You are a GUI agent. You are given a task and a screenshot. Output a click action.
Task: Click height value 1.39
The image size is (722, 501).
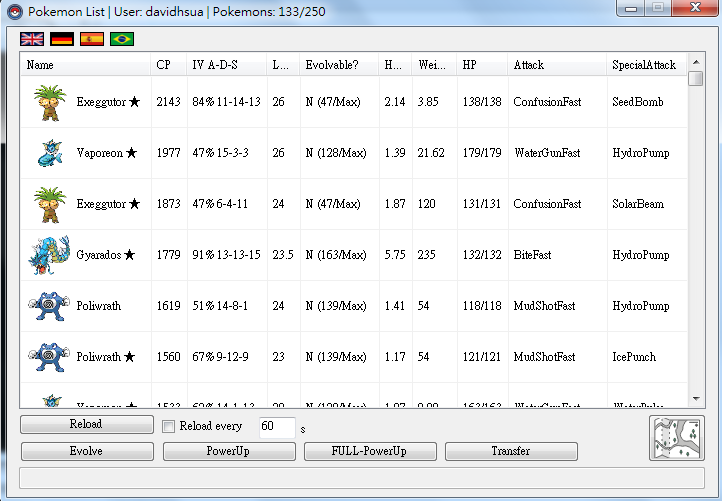click(395, 153)
